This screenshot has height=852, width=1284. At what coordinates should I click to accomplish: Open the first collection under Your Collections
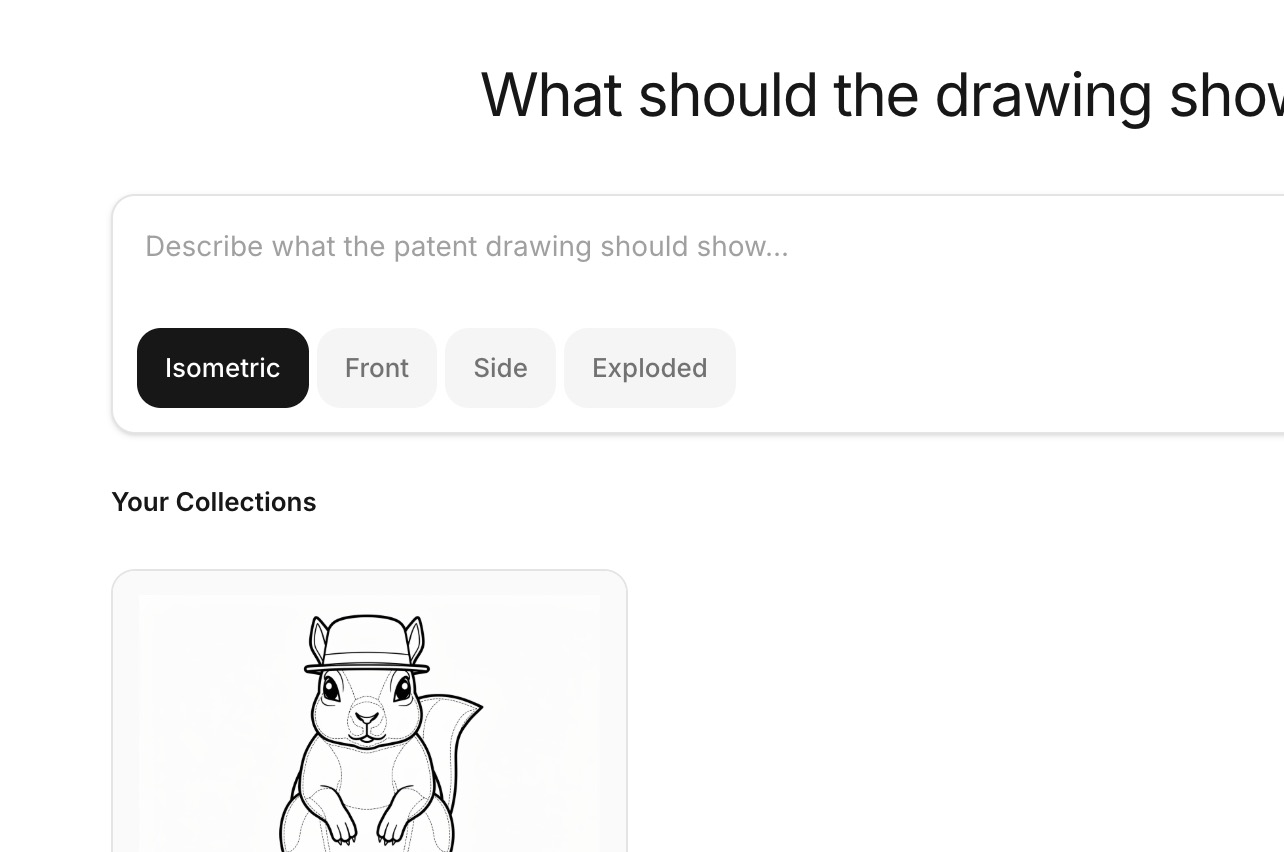[369, 710]
